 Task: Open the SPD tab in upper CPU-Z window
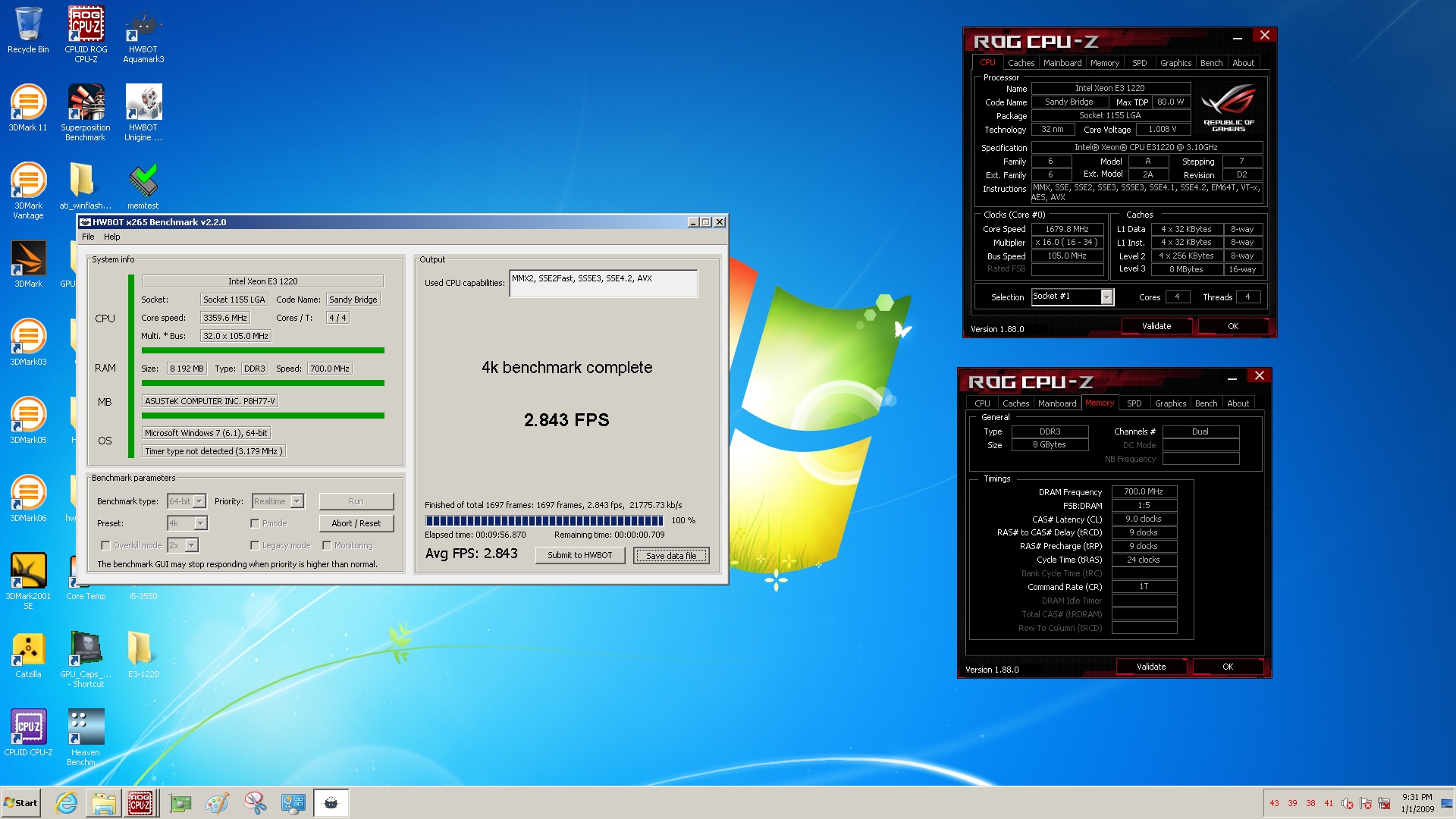[x=1139, y=63]
